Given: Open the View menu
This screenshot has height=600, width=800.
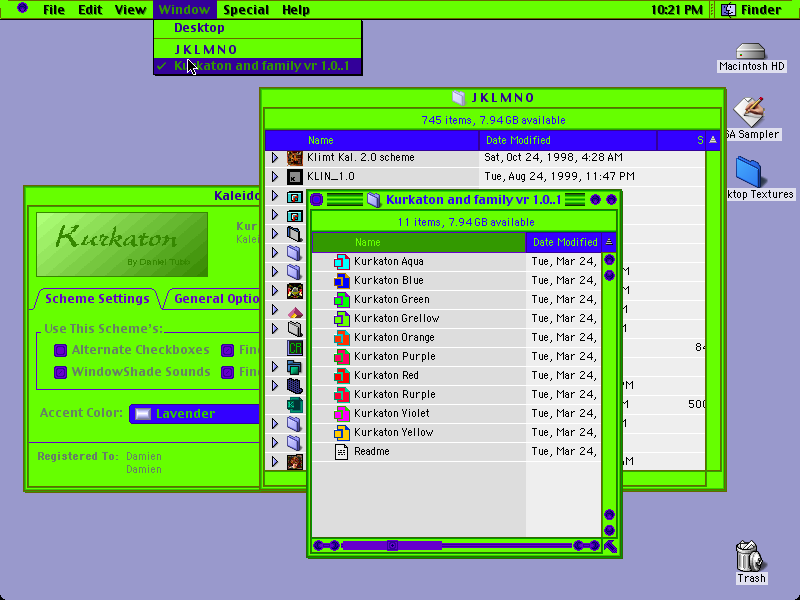Looking at the screenshot, I should (x=130, y=10).
